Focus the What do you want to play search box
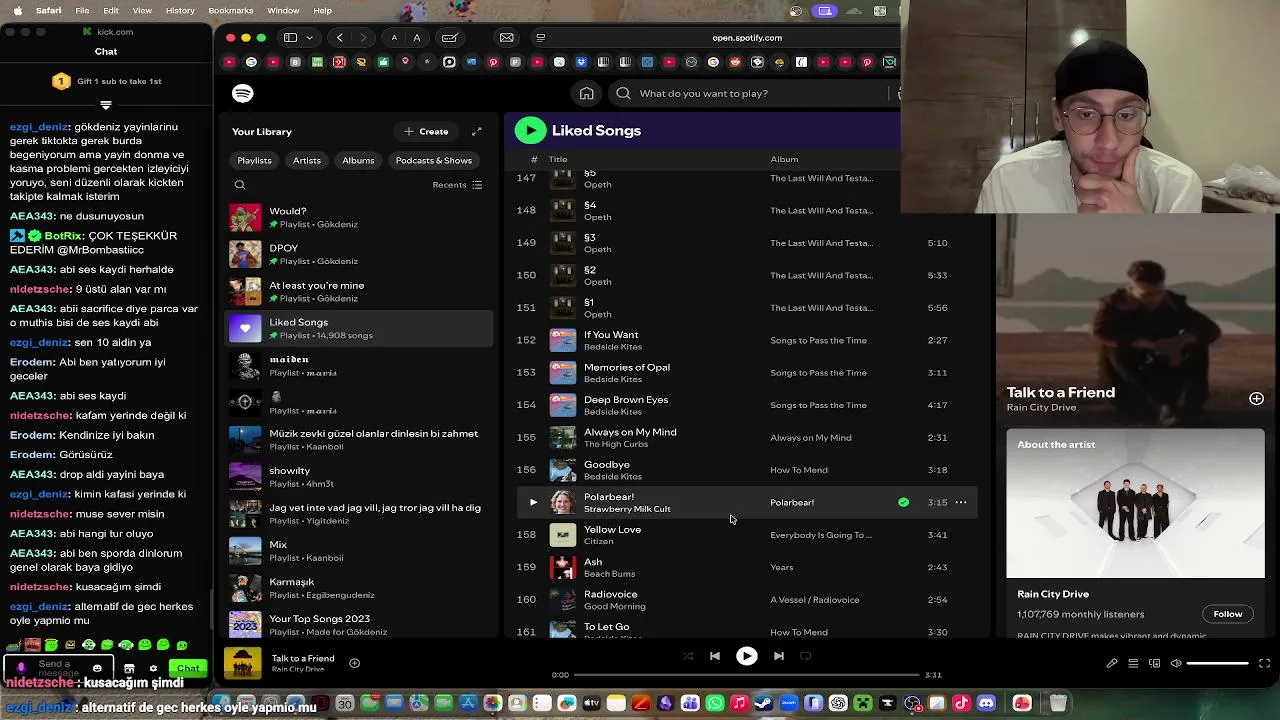 tap(750, 93)
